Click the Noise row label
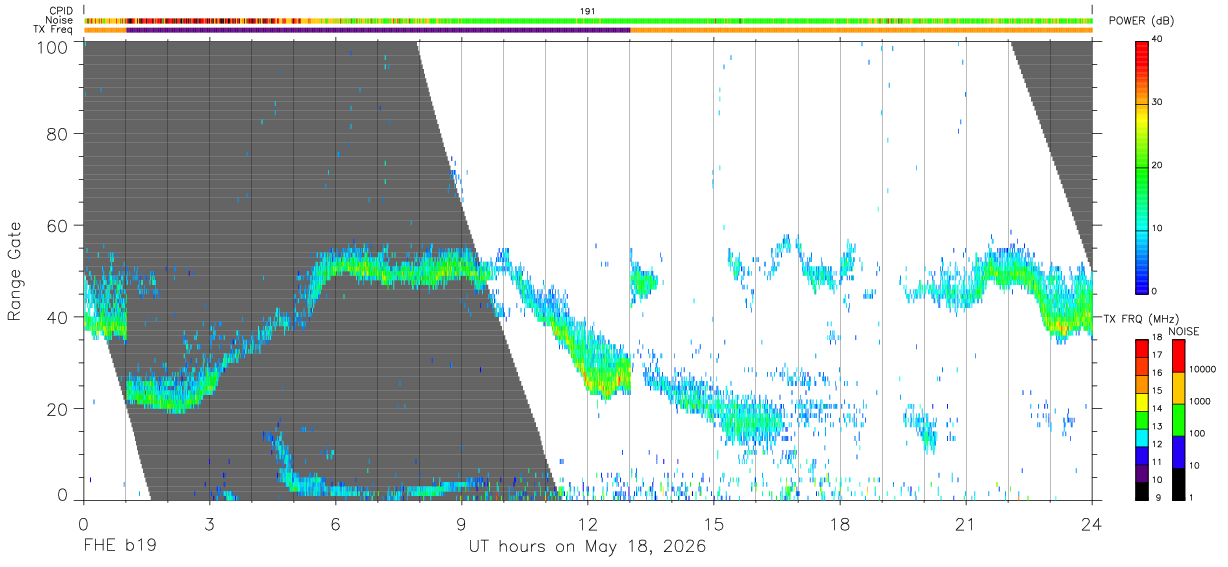1228x567 pixels. 60,20
